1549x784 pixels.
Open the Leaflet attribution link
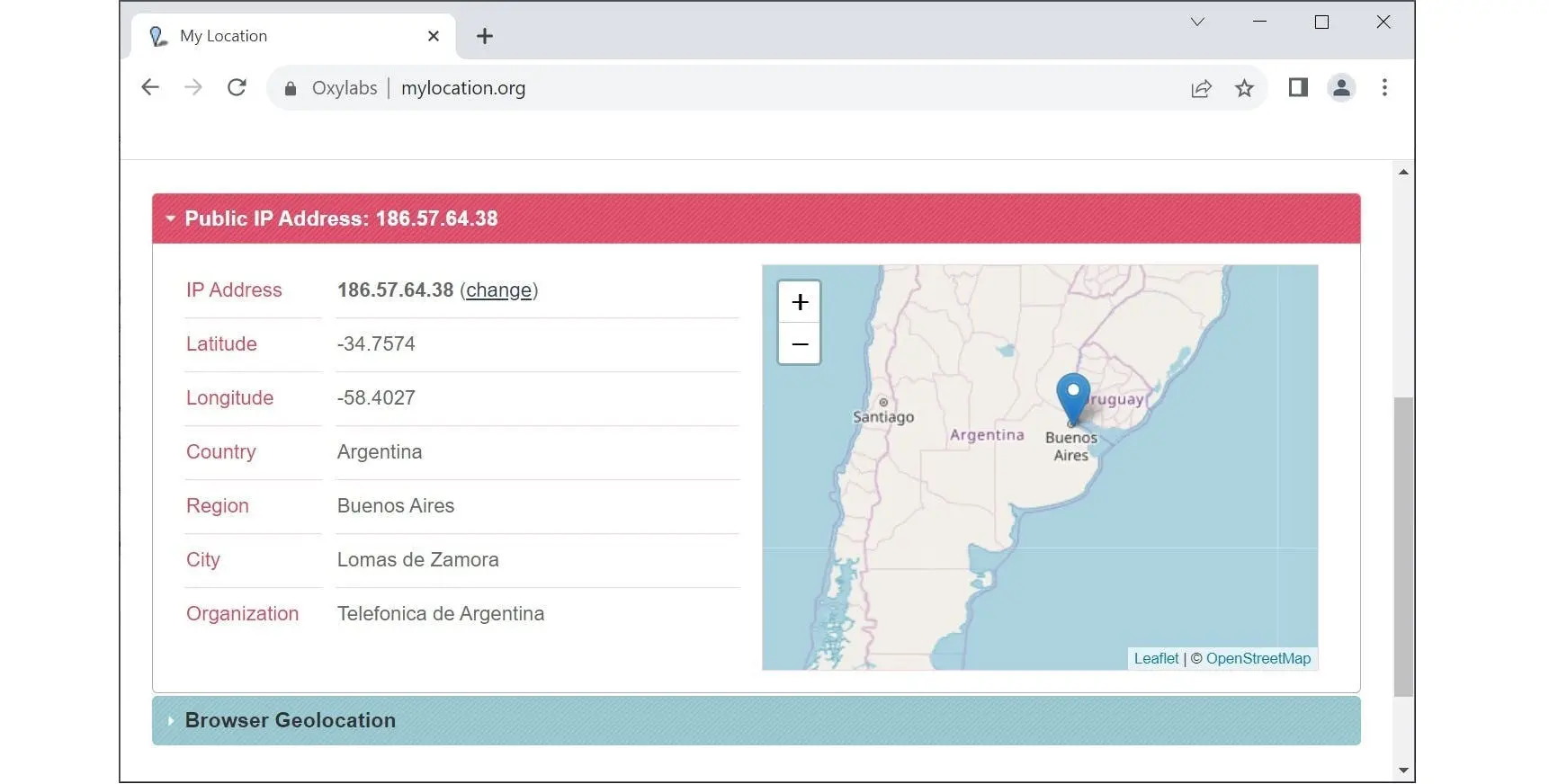tap(1156, 658)
